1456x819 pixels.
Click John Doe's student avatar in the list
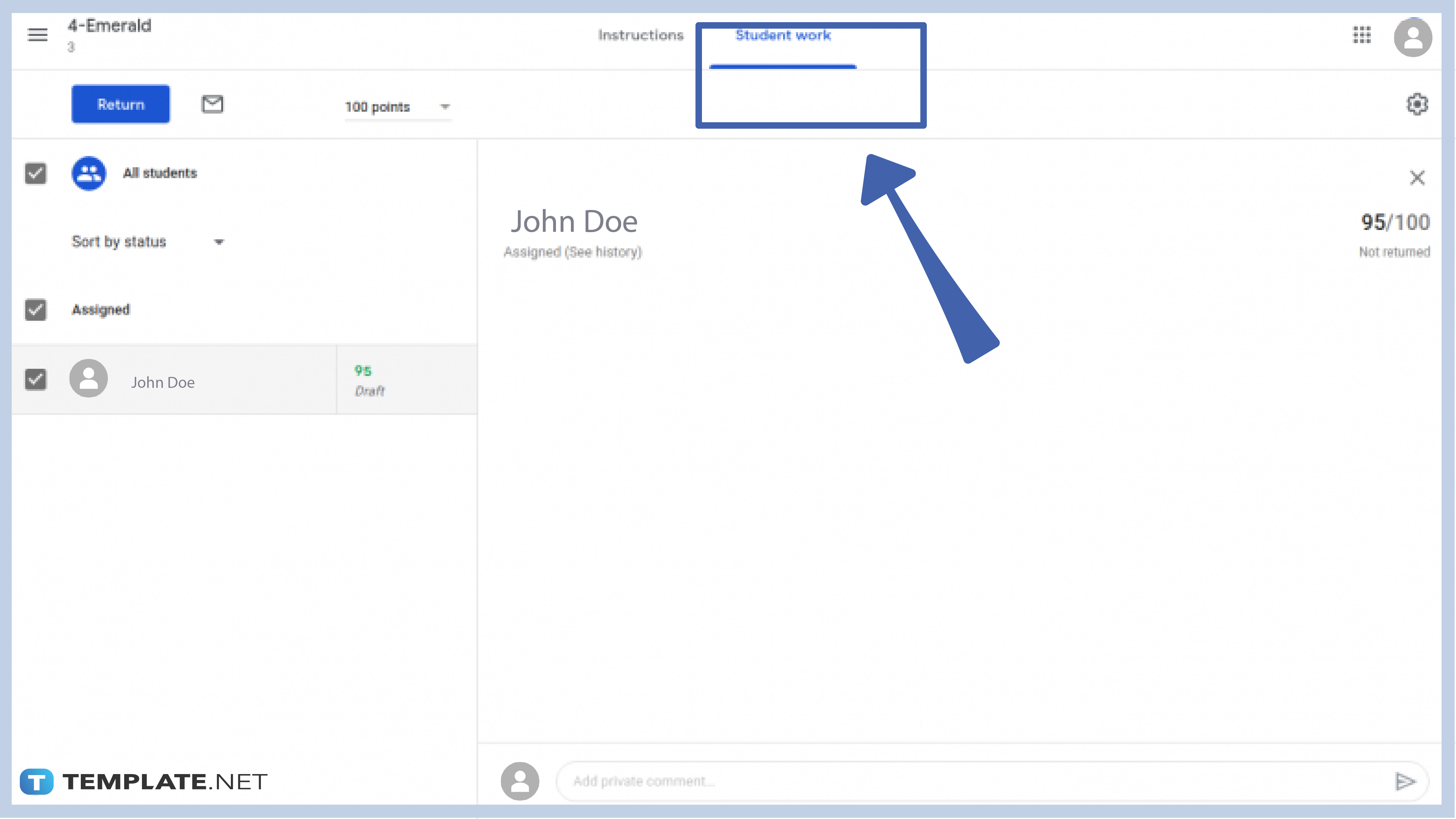point(89,378)
